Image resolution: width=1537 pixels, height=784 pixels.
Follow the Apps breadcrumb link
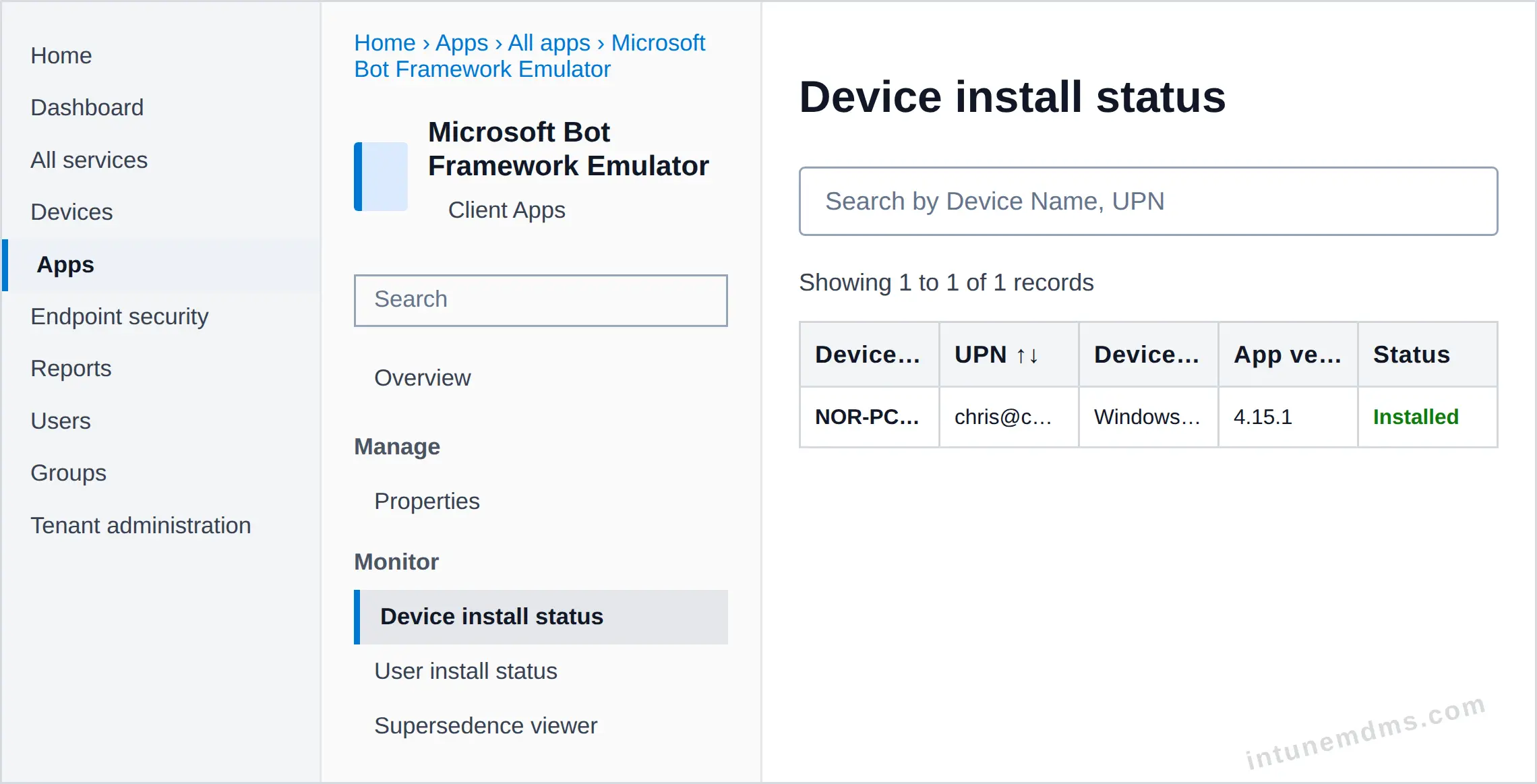click(x=462, y=42)
